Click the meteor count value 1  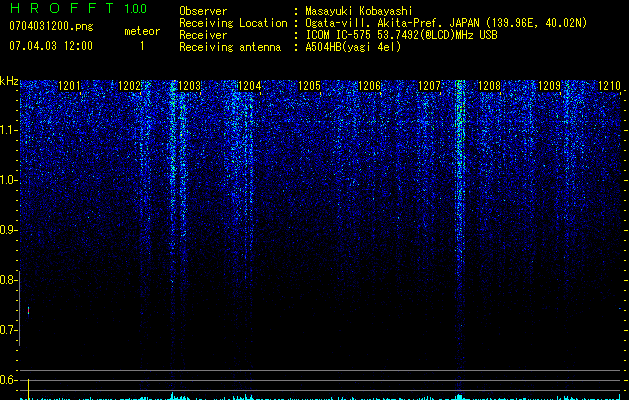(142, 46)
